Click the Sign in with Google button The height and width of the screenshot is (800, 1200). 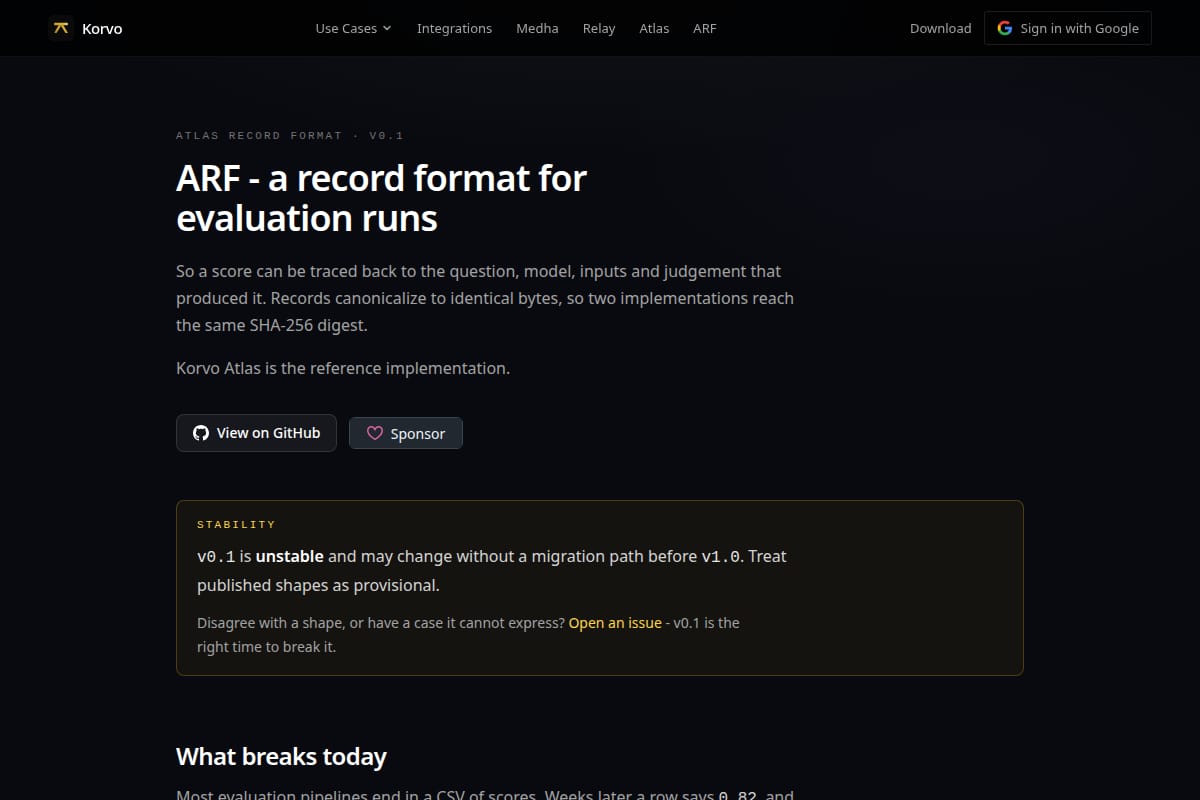(x=1068, y=28)
